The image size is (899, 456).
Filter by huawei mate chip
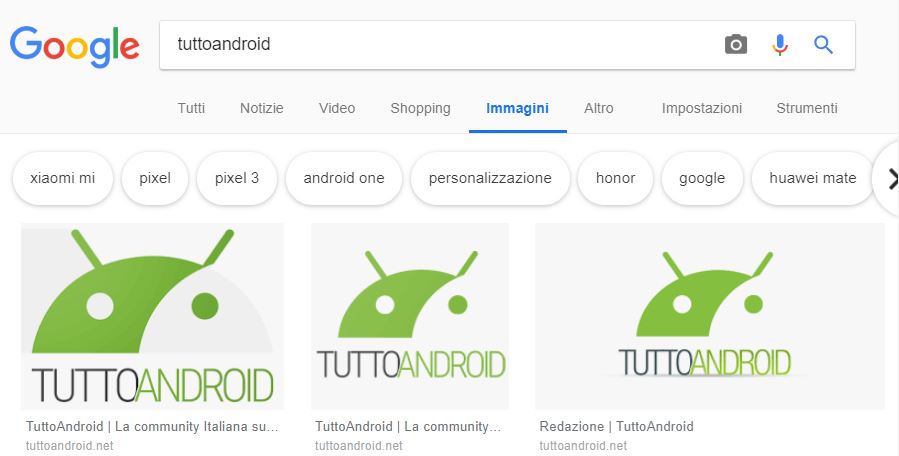tap(812, 178)
